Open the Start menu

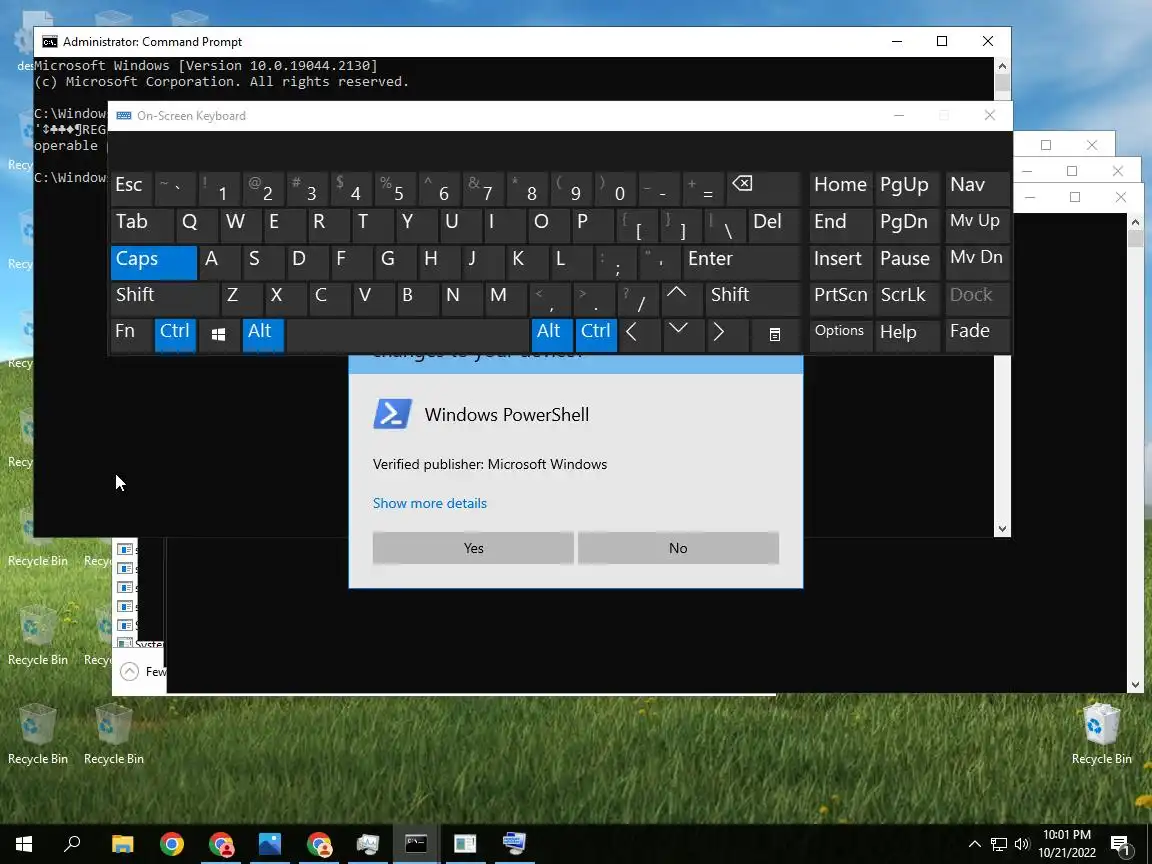click(x=24, y=843)
